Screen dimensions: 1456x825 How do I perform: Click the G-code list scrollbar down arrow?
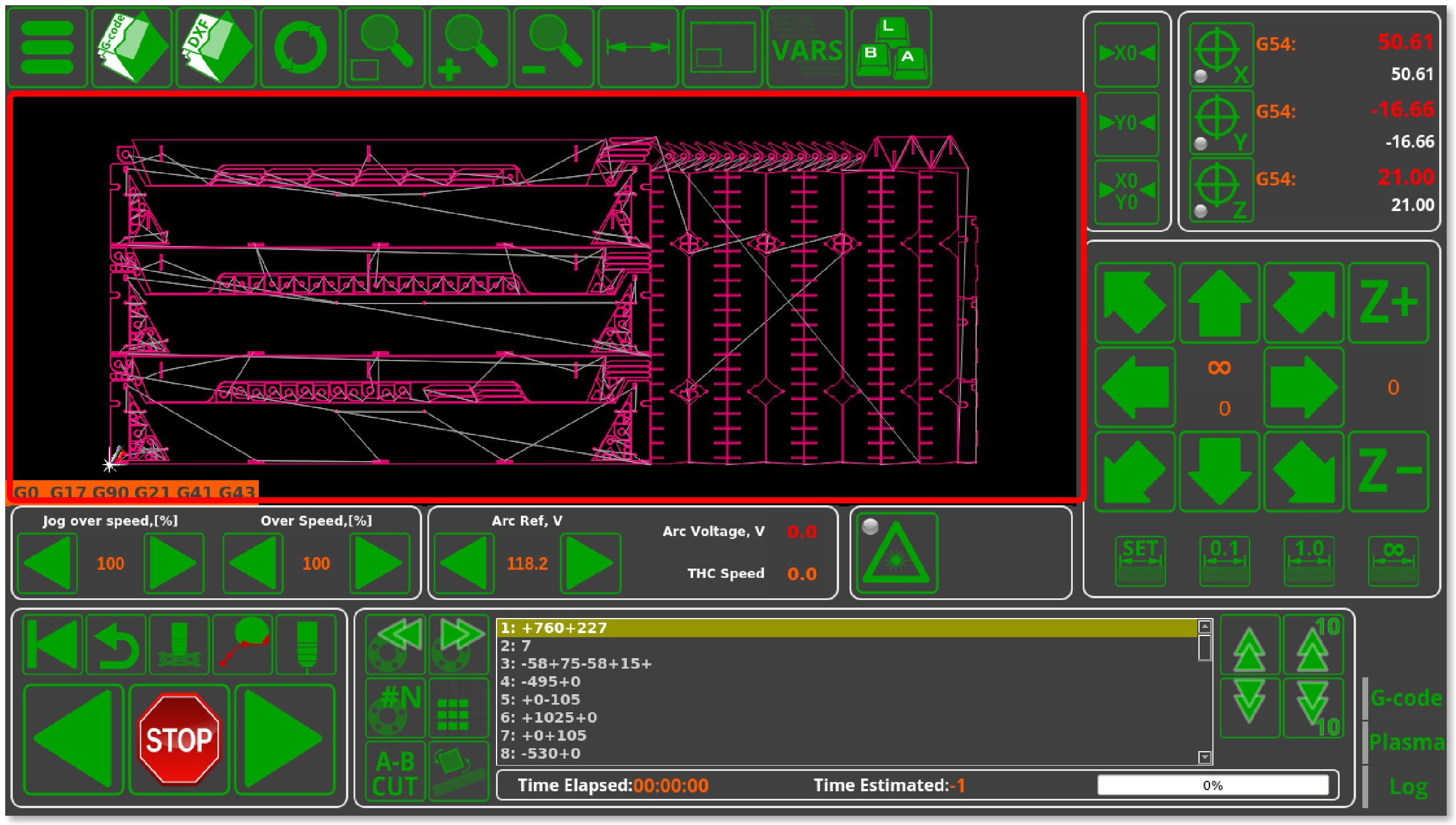(x=1204, y=757)
